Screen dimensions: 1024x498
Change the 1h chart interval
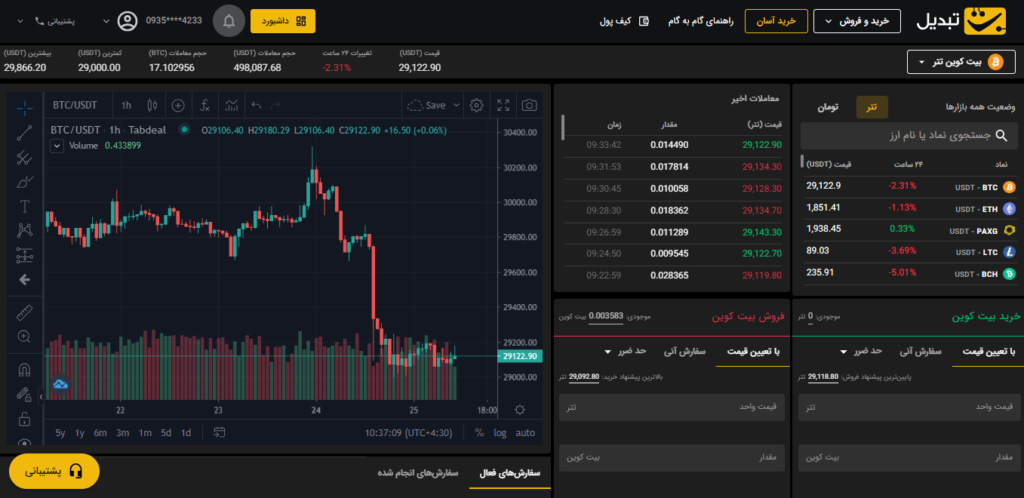point(126,105)
